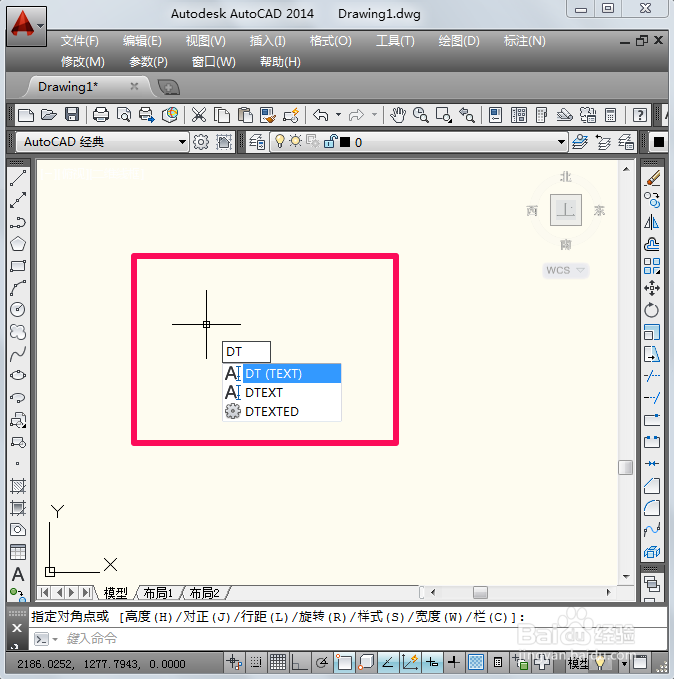Screen dimensions: 674x679
Task: Open status bar application menu arrow
Action: point(624,663)
